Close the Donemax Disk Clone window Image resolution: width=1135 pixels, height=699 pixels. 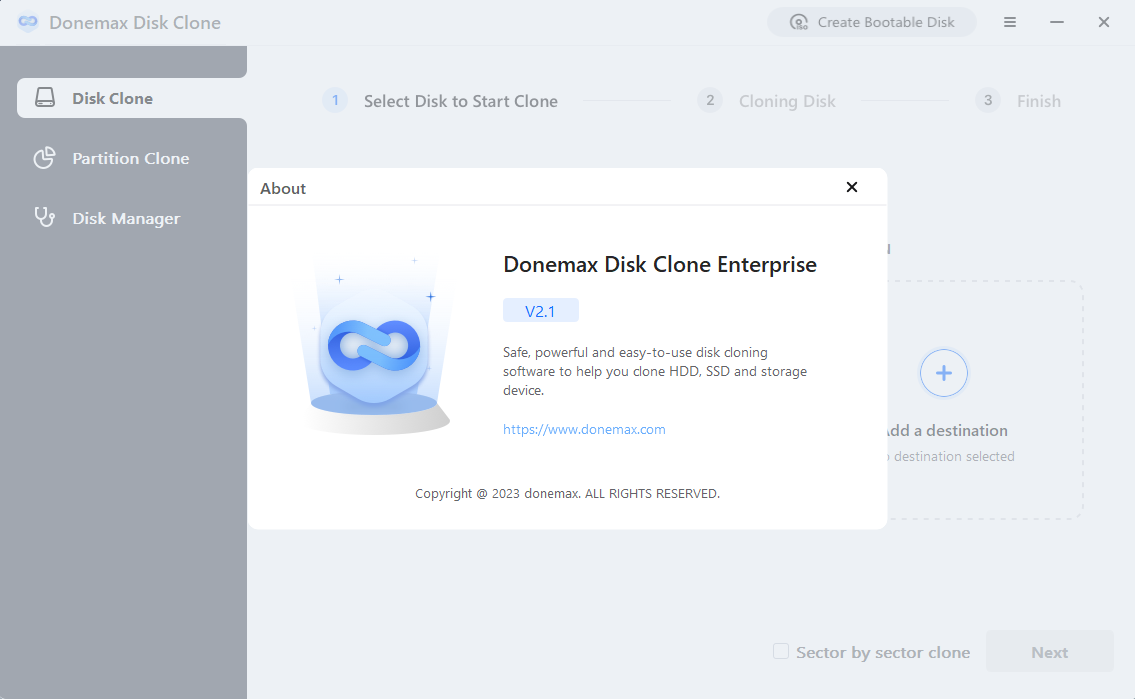tap(1104, 22)
